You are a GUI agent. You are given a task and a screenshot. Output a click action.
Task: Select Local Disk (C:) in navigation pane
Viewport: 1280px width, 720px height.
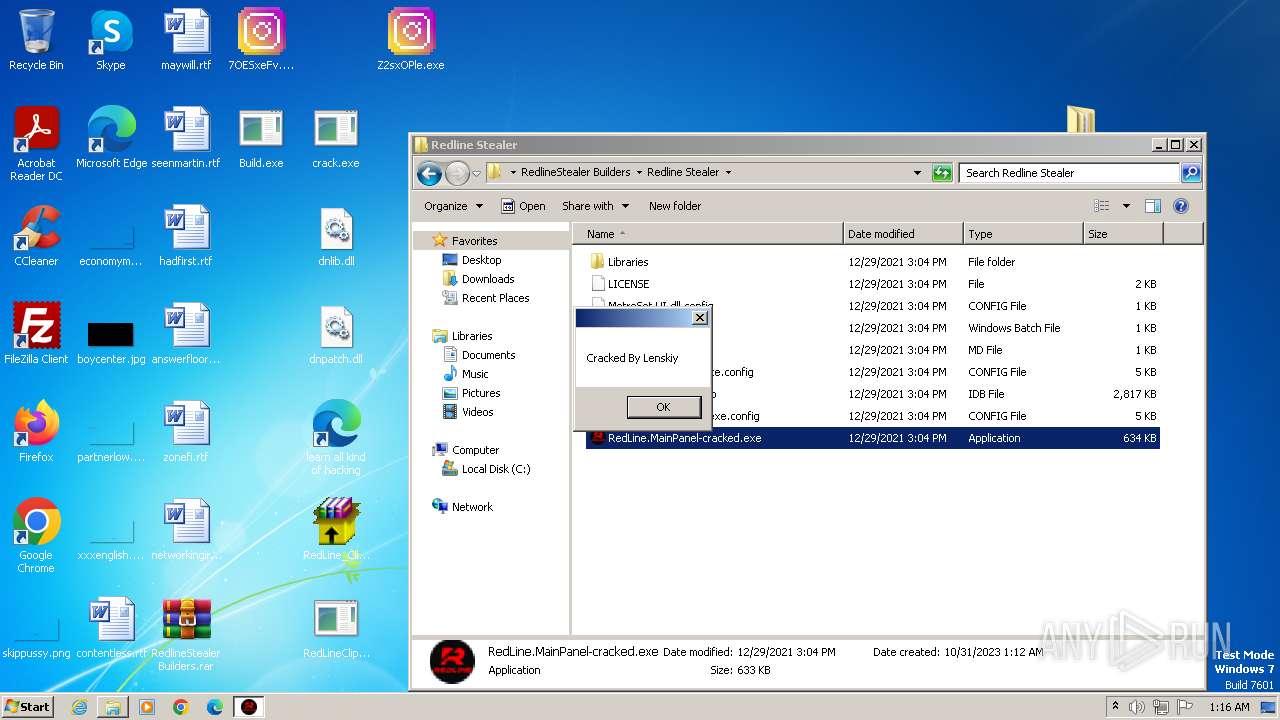point(495,469)
